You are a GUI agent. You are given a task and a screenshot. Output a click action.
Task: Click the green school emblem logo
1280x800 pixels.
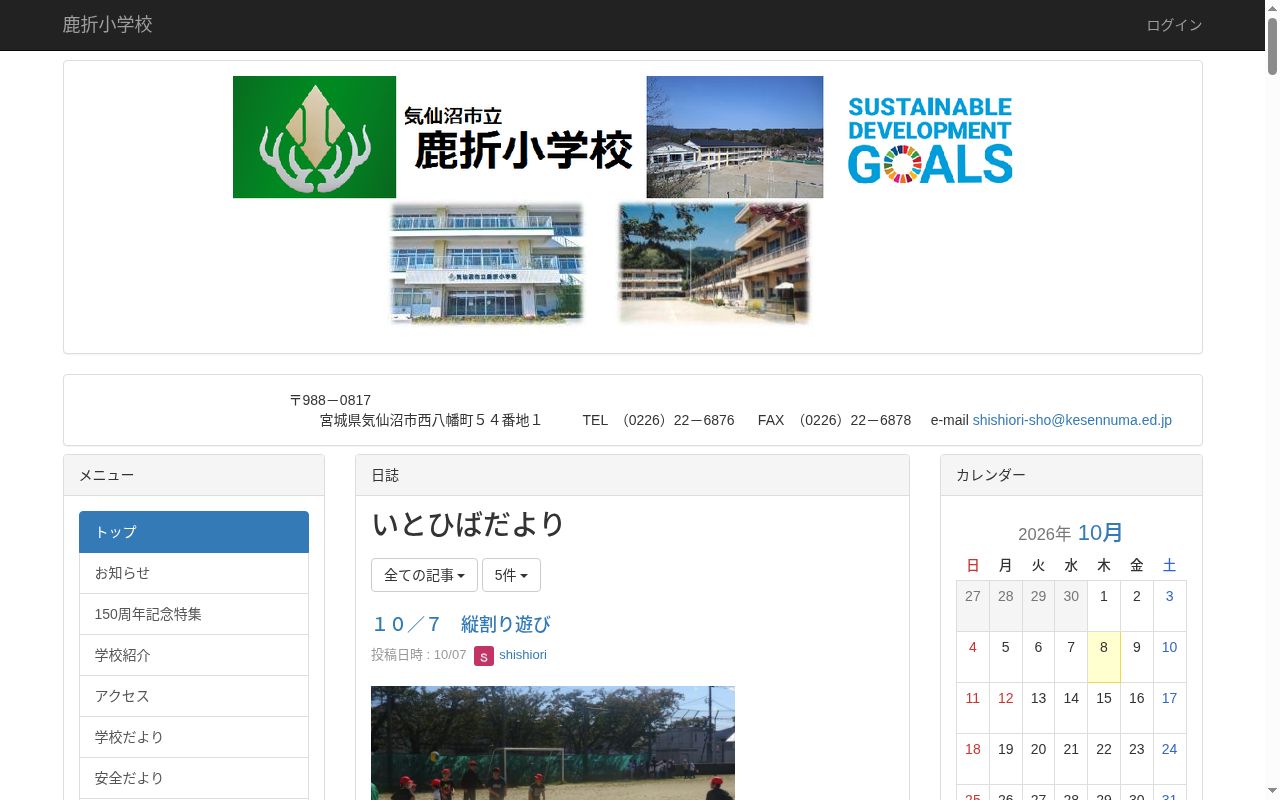pos(314,137)
